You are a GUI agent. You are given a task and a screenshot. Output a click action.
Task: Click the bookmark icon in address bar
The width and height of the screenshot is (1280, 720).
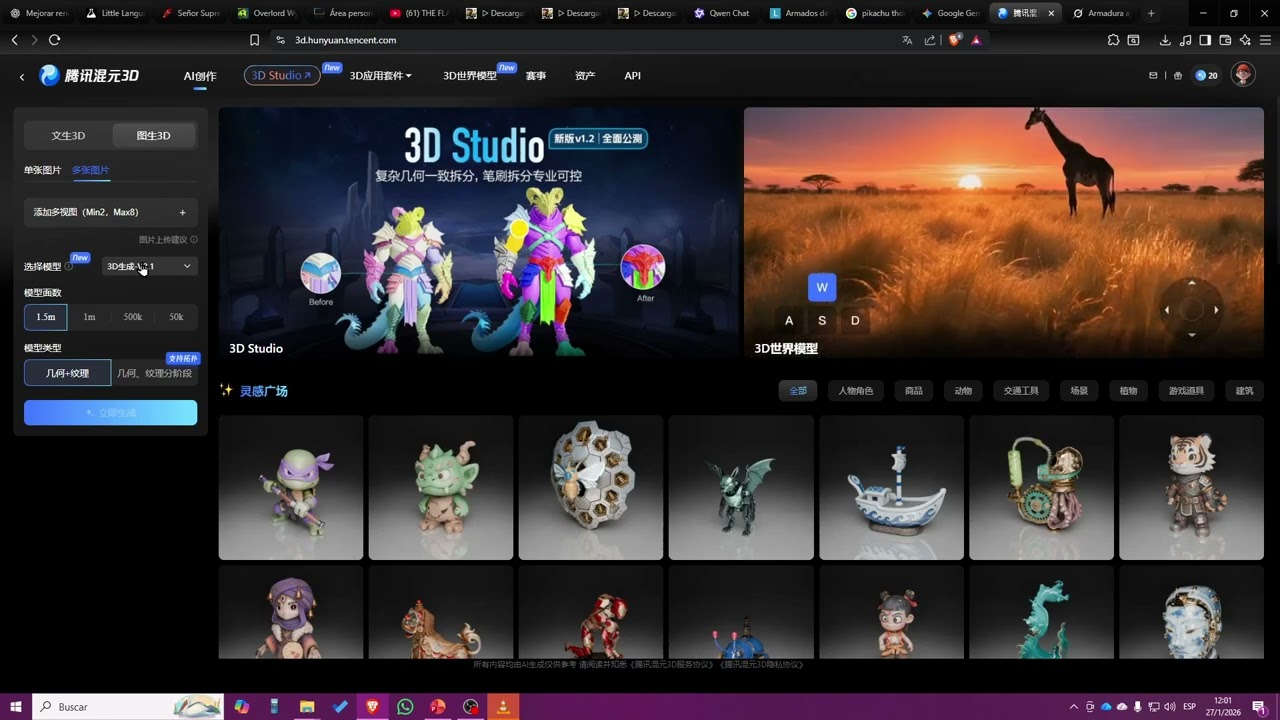(254, 40)
